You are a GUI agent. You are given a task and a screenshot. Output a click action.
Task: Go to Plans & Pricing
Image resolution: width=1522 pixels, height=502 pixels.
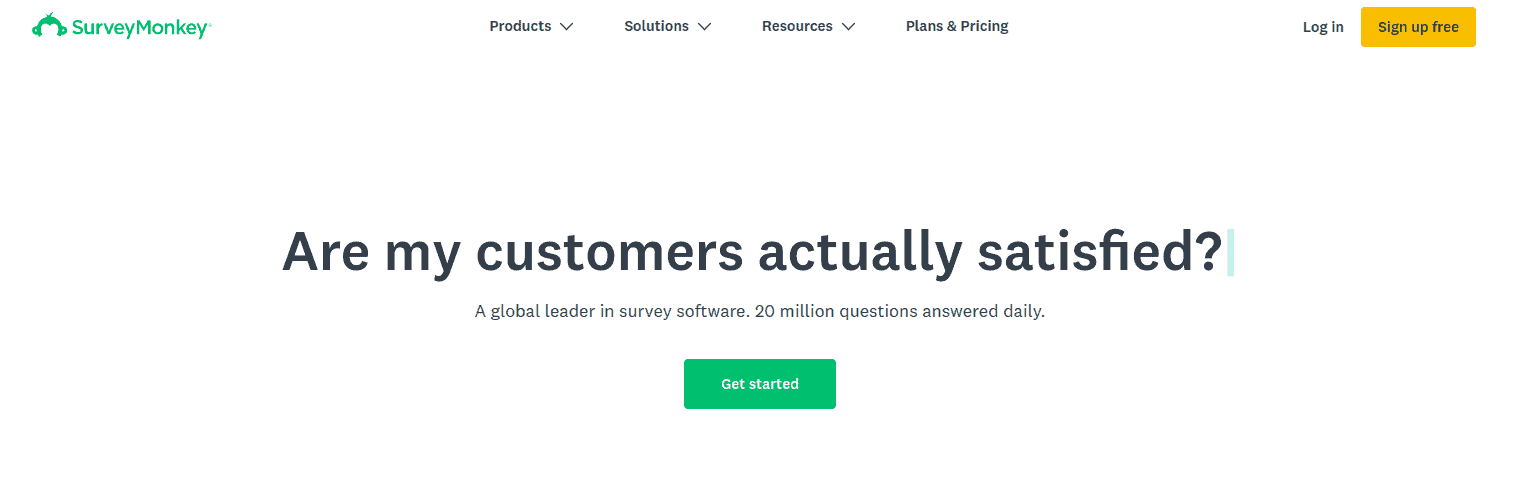point(957,27)
